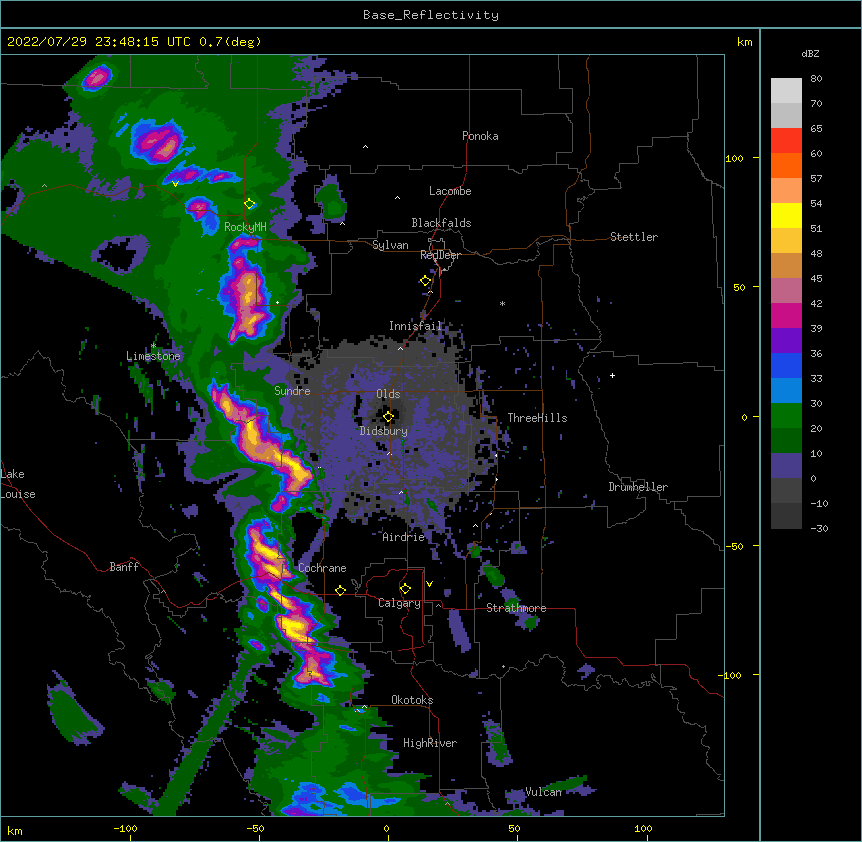
Task: Select the Airdrie label
Action: (404, 537)
